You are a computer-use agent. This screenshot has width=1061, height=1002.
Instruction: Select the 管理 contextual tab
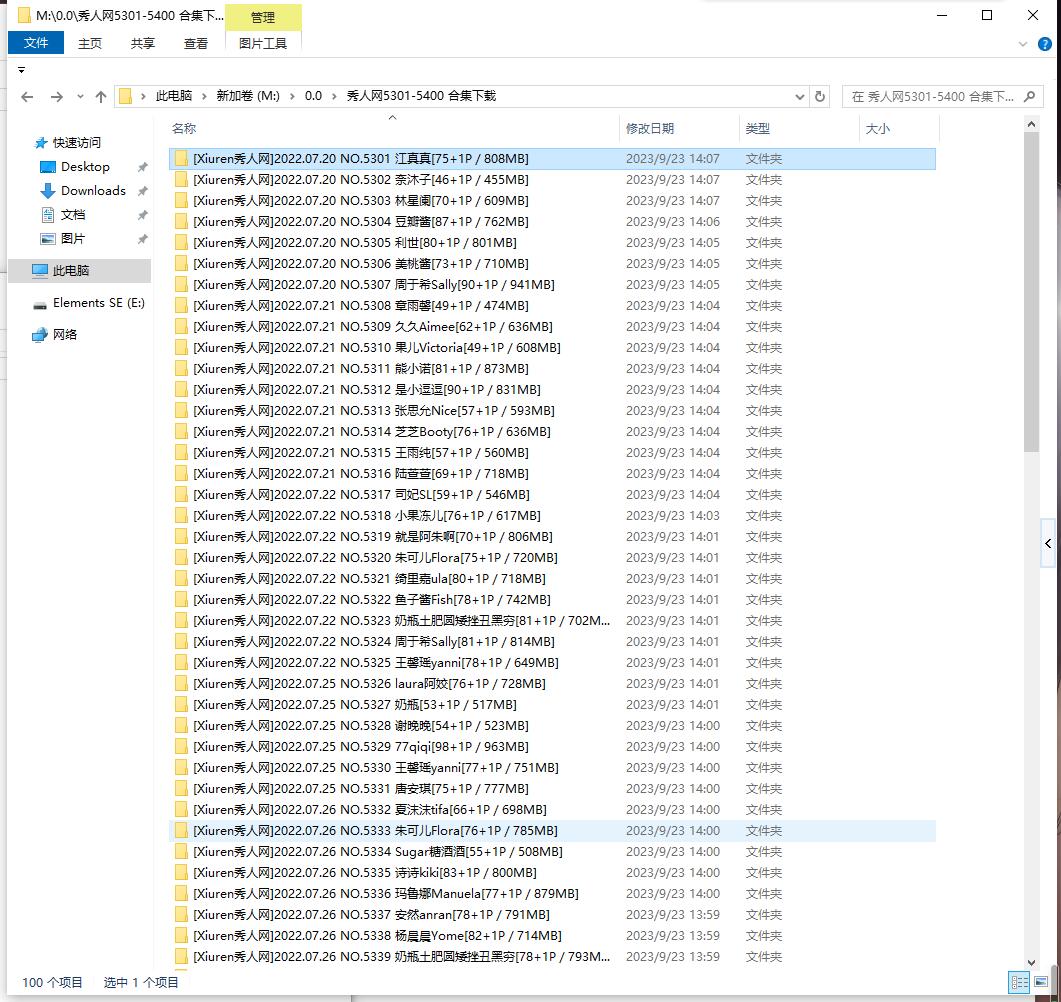(x=263, y=18)
